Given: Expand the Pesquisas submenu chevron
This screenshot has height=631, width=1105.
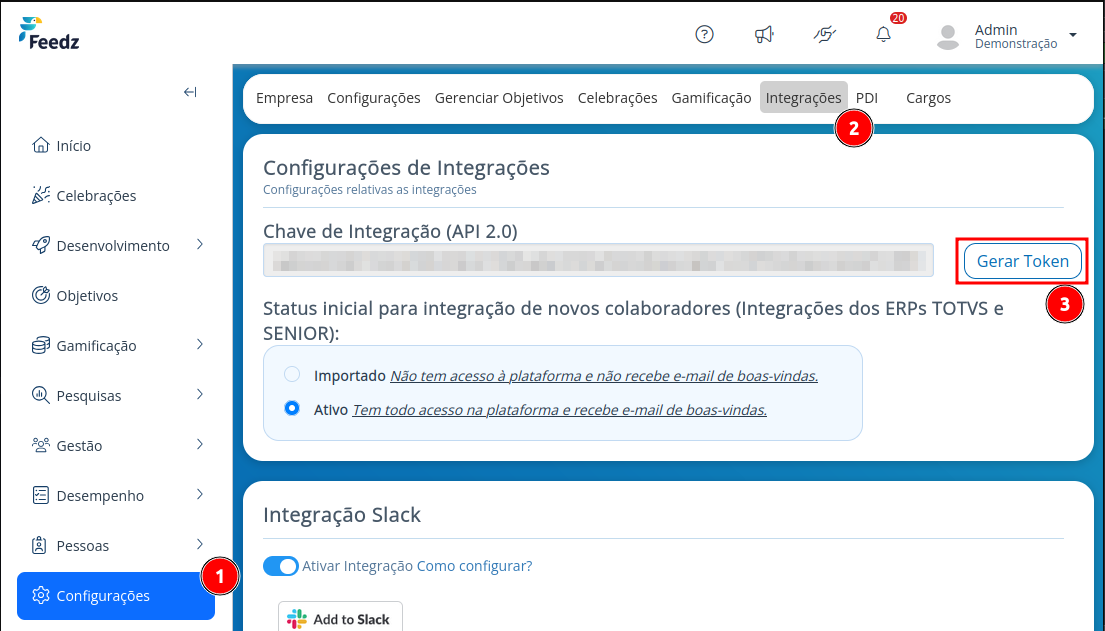Looking at the screenshot, I should pyautogui.click(x=199, y=394).
